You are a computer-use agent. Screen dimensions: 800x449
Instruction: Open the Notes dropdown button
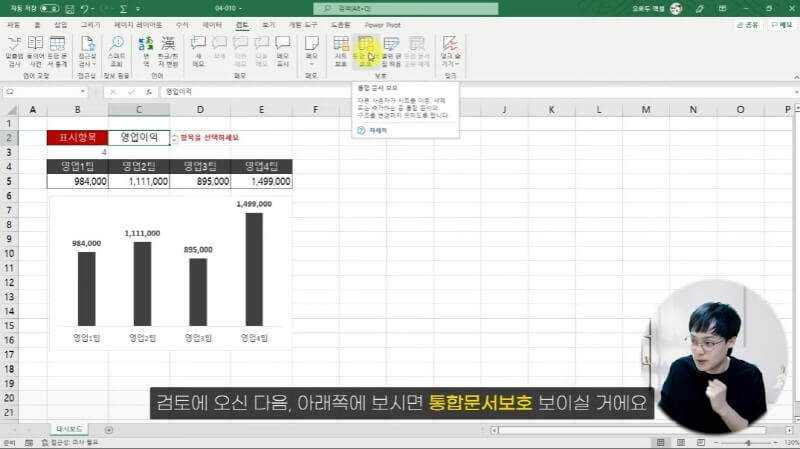311,52
